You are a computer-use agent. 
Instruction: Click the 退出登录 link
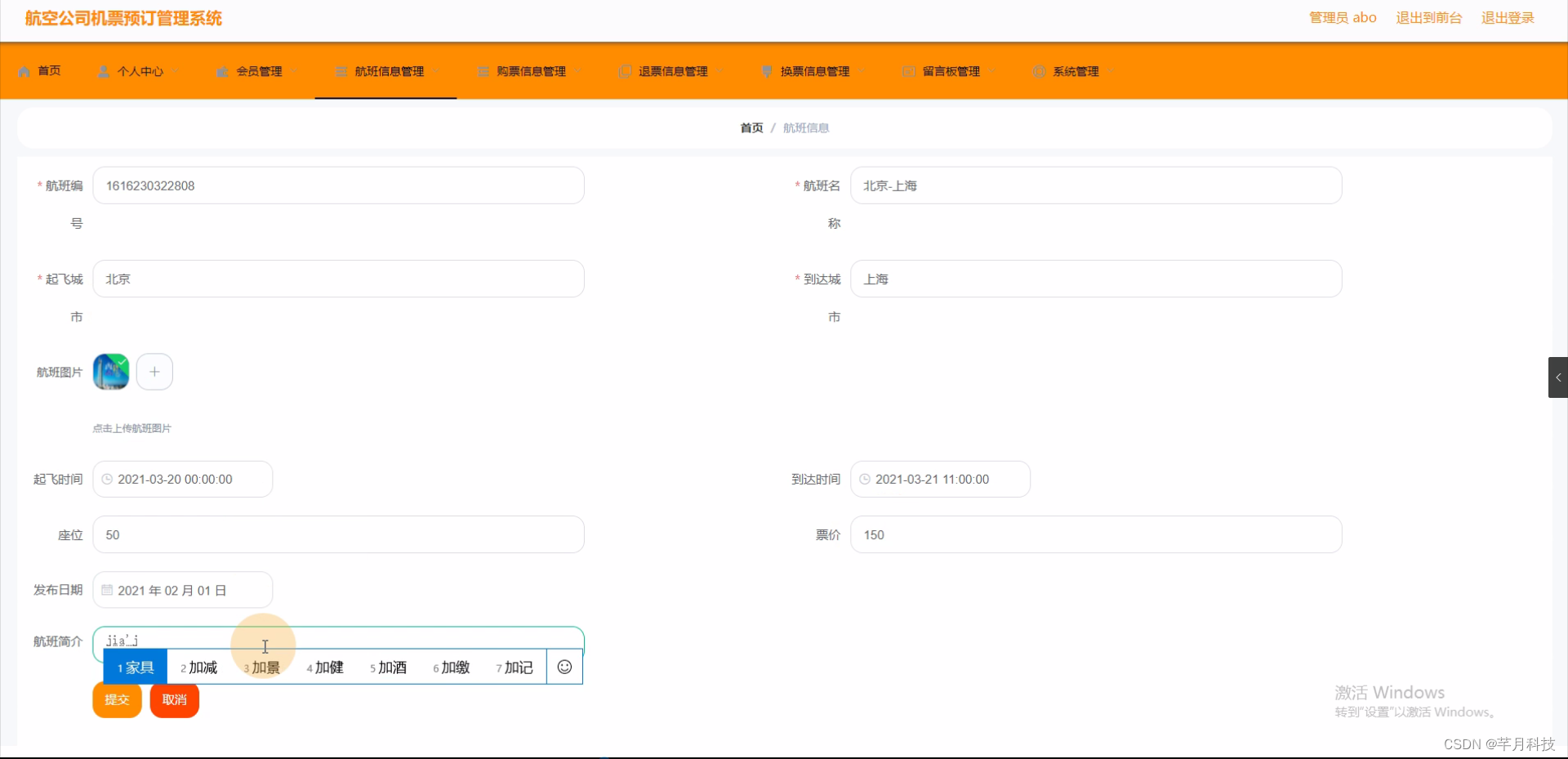pyautogui.click(x=1508, y=18)
